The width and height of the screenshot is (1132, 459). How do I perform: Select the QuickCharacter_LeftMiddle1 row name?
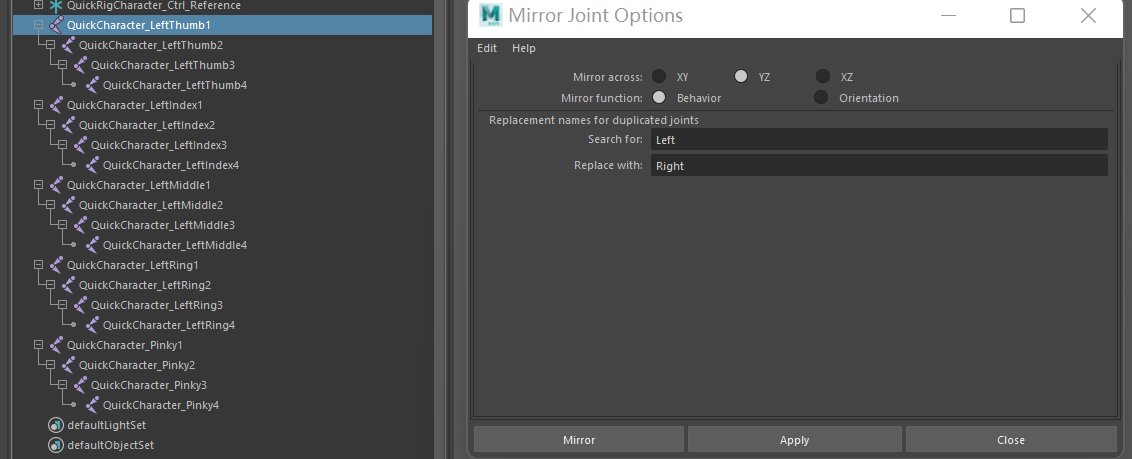click(139, 185)
